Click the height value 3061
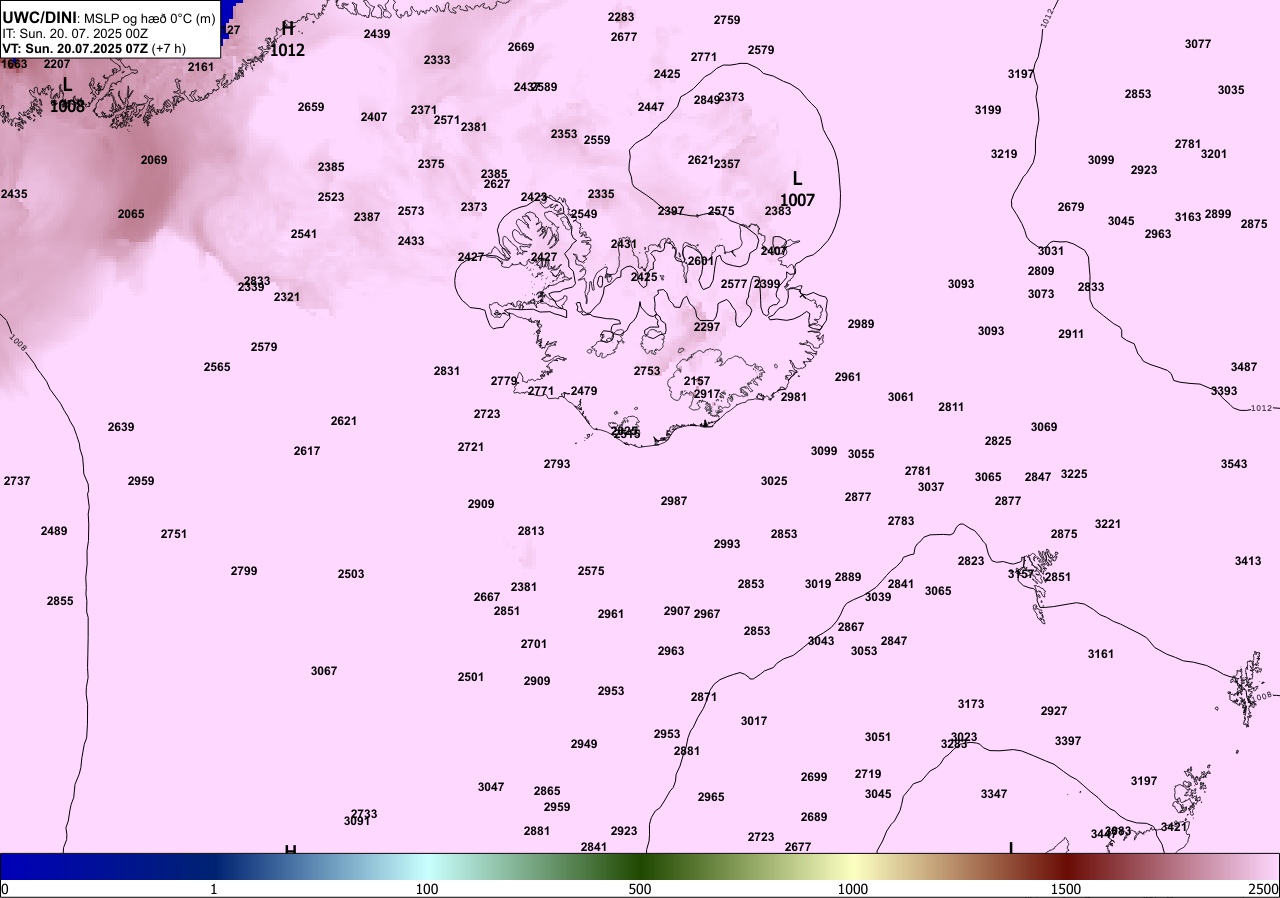 [901, 397]
